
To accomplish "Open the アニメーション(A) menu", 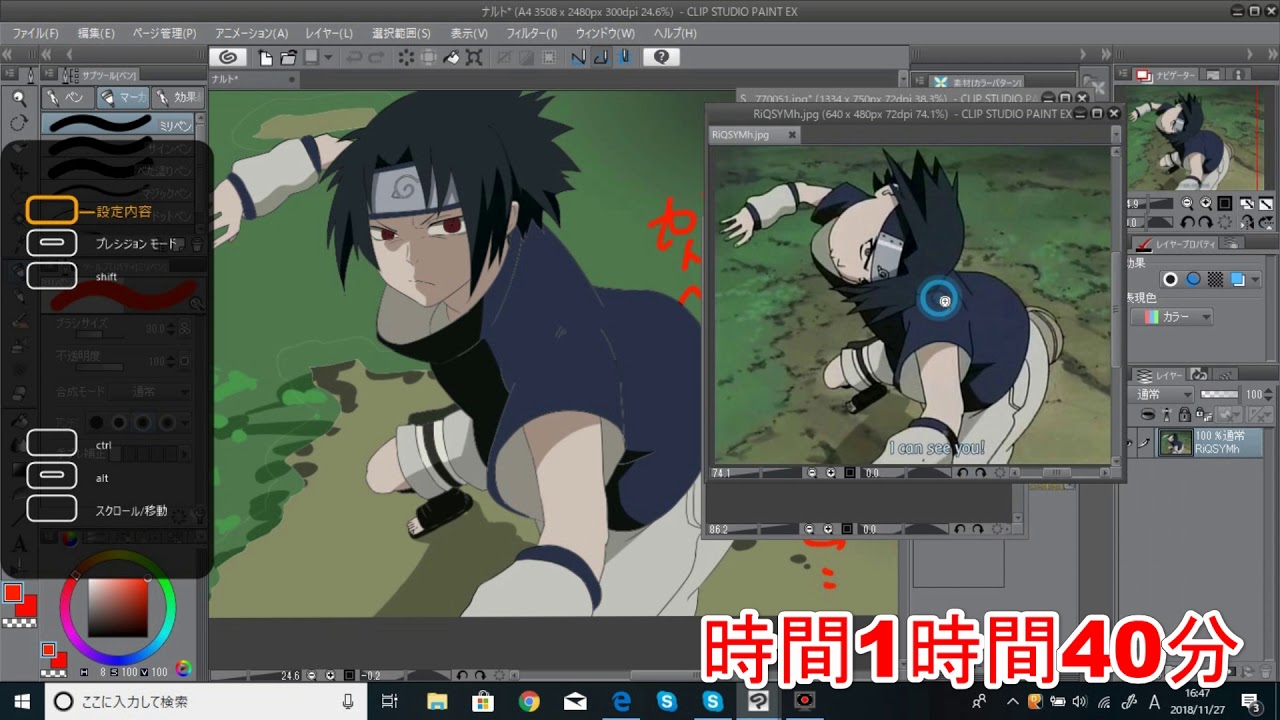I will tap(251, 33).
